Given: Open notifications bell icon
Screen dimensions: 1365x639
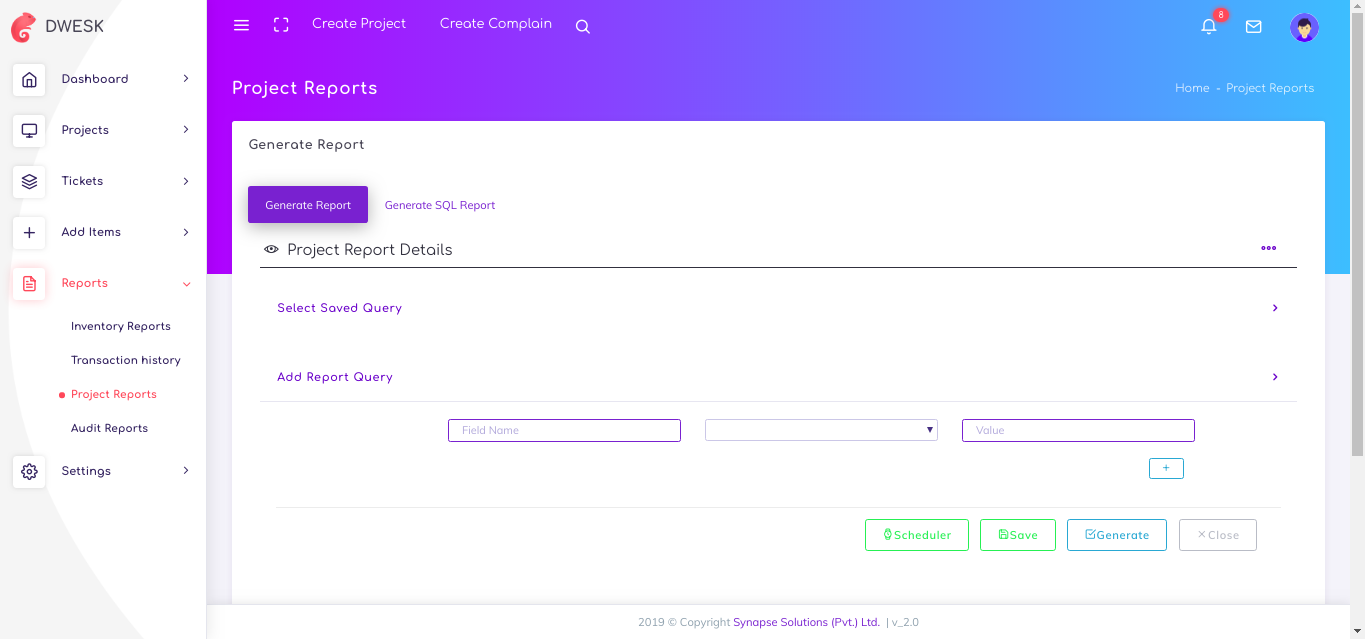Looking at the screenshot, I should [x=1209, y=27].
